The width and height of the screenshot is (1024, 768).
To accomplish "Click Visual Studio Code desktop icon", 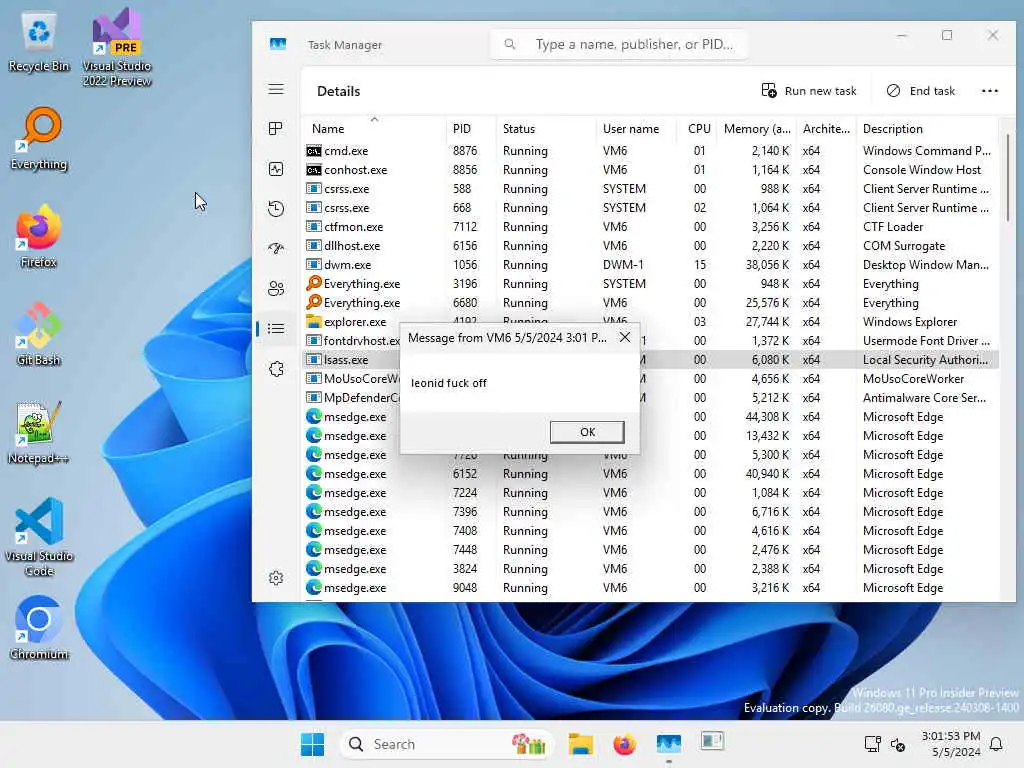I will [39, 537].
